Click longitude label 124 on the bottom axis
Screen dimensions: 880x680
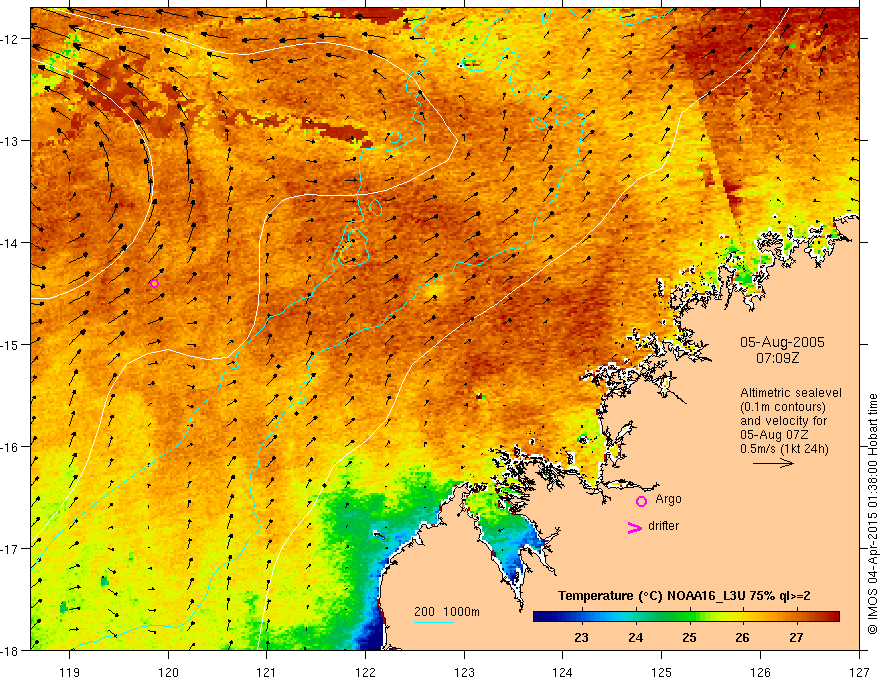click(x=563, y=672)
